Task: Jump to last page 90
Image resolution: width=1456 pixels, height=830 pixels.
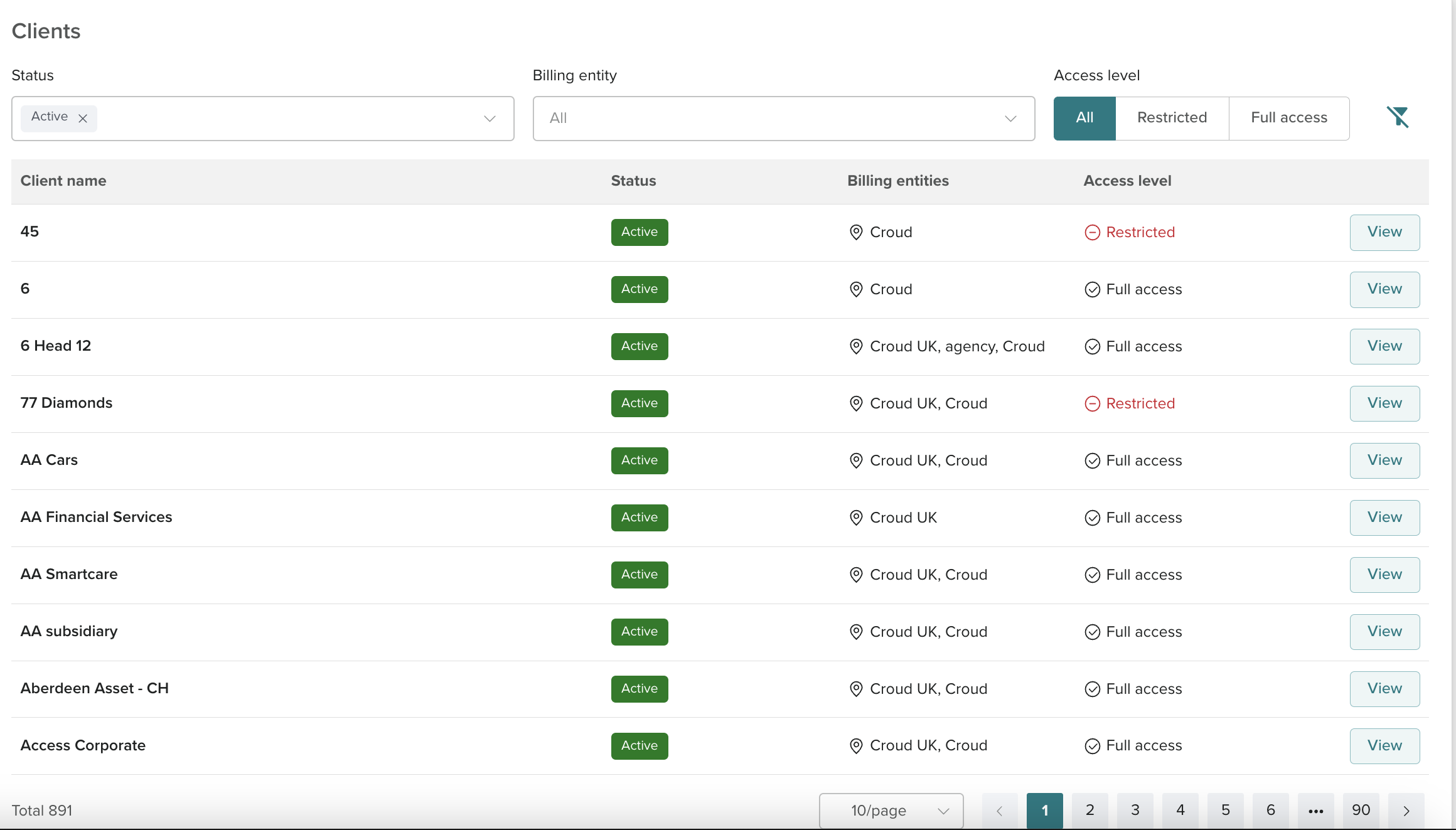Action: click(x=1361, y=811)
